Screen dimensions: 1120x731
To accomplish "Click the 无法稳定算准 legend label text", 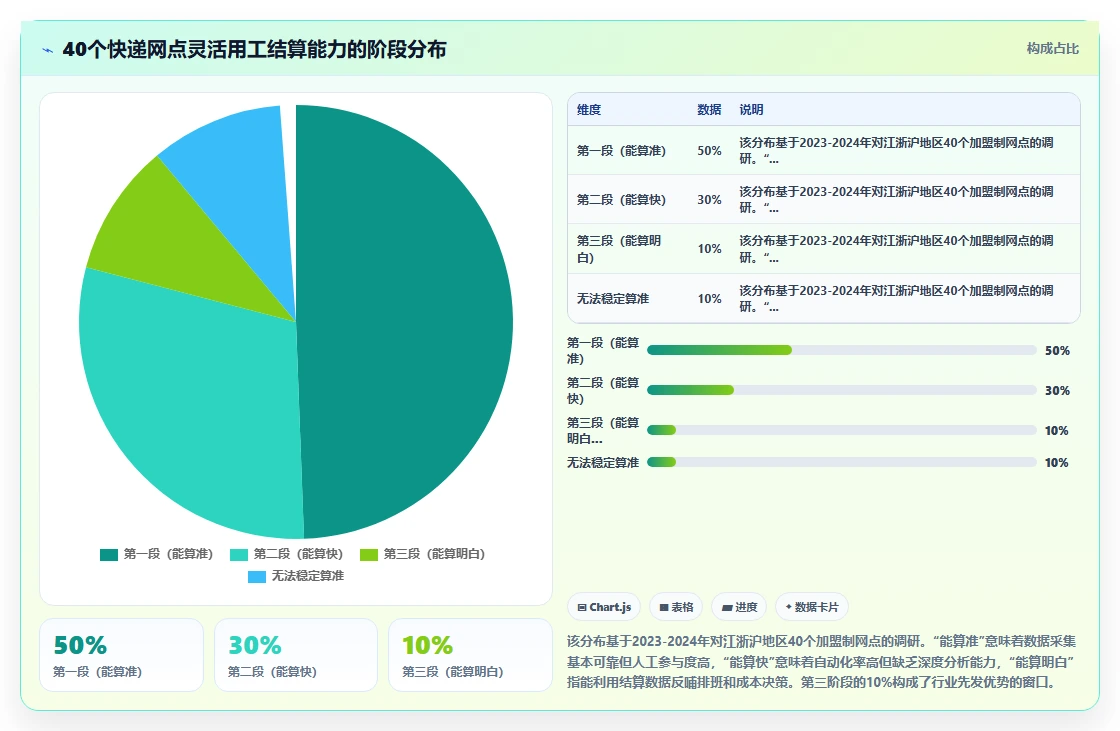I will coord(308,577).
